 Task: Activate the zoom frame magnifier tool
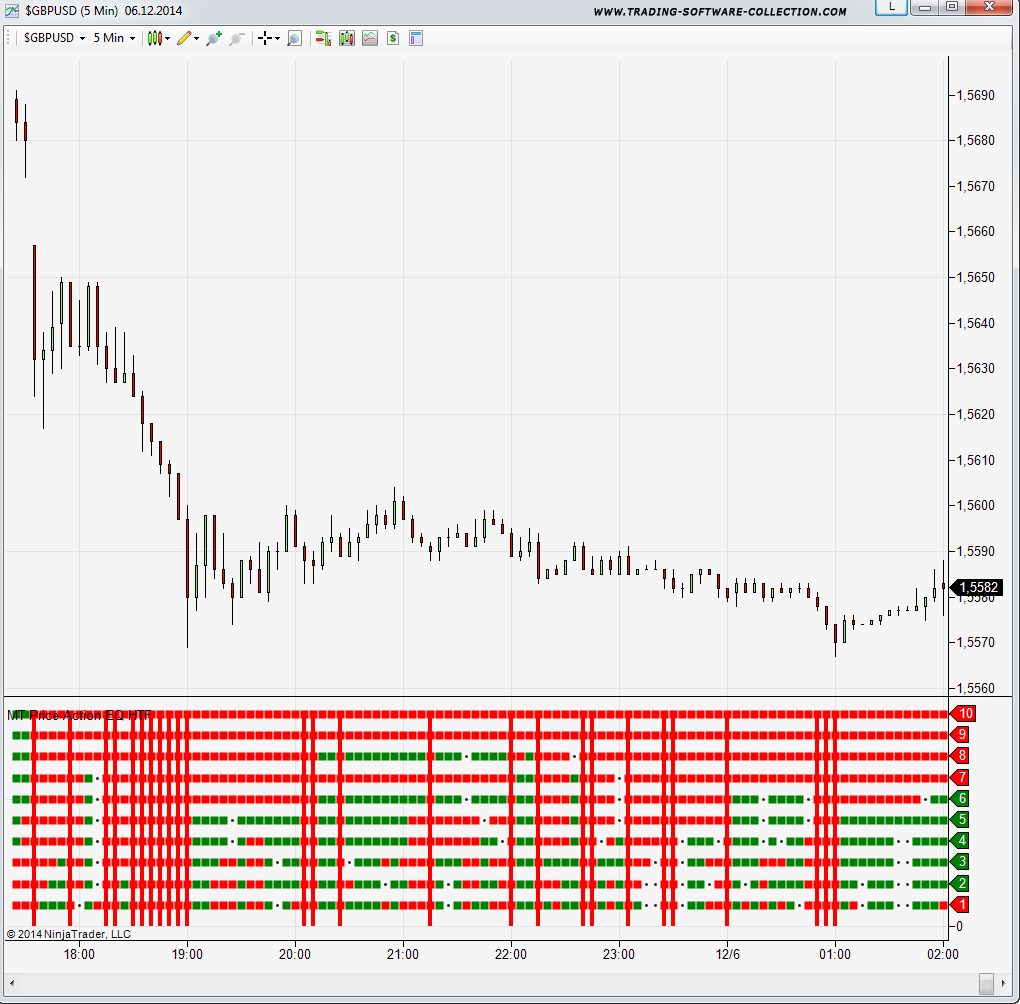294,38
